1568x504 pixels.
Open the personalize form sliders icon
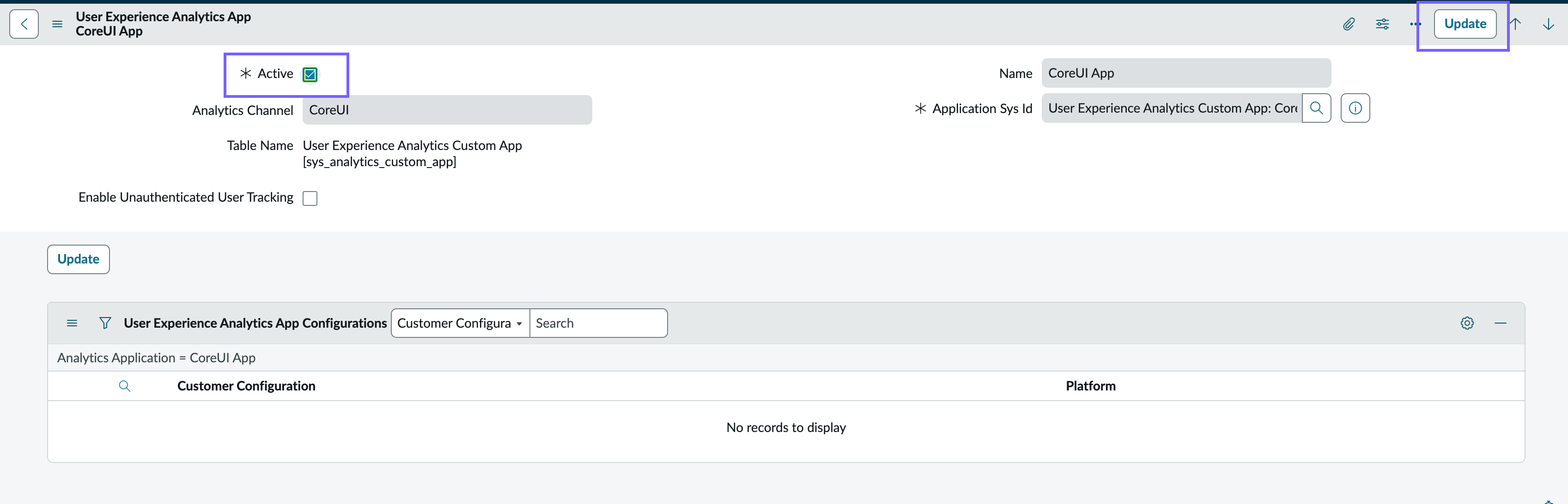1382,24
